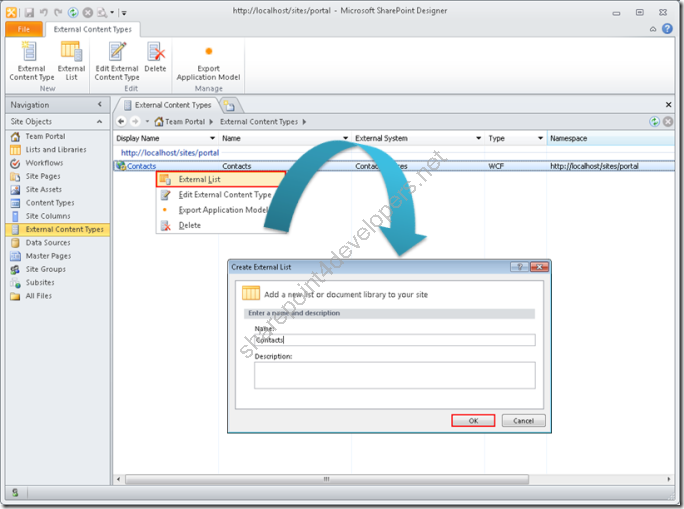The width and height of the screenshot is (684, 509).
Task: Click the green Refresh icon in title bar
Action: pos(73,13)
